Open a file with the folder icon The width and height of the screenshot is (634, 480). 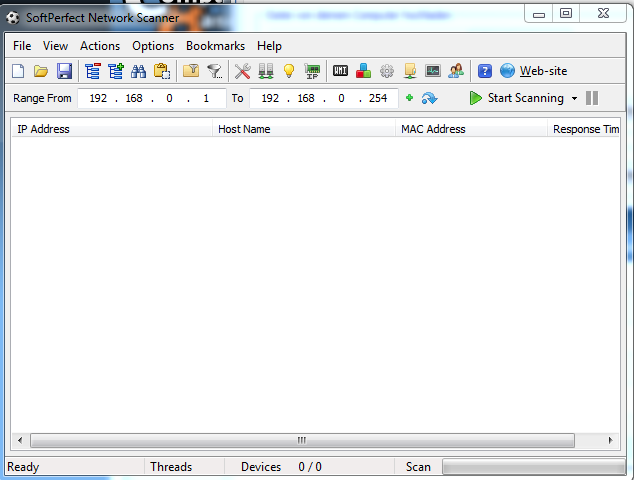(41, 71)
